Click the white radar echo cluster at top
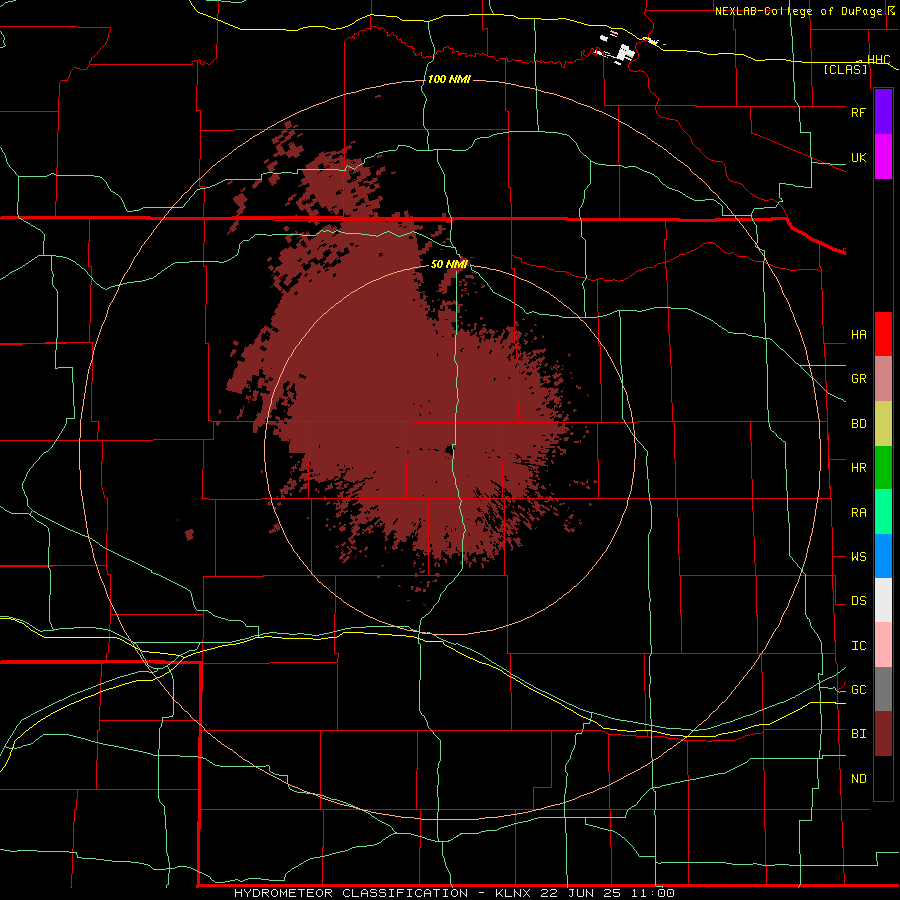This screenshot has width=900, height=900. click(x=623, y=52)
